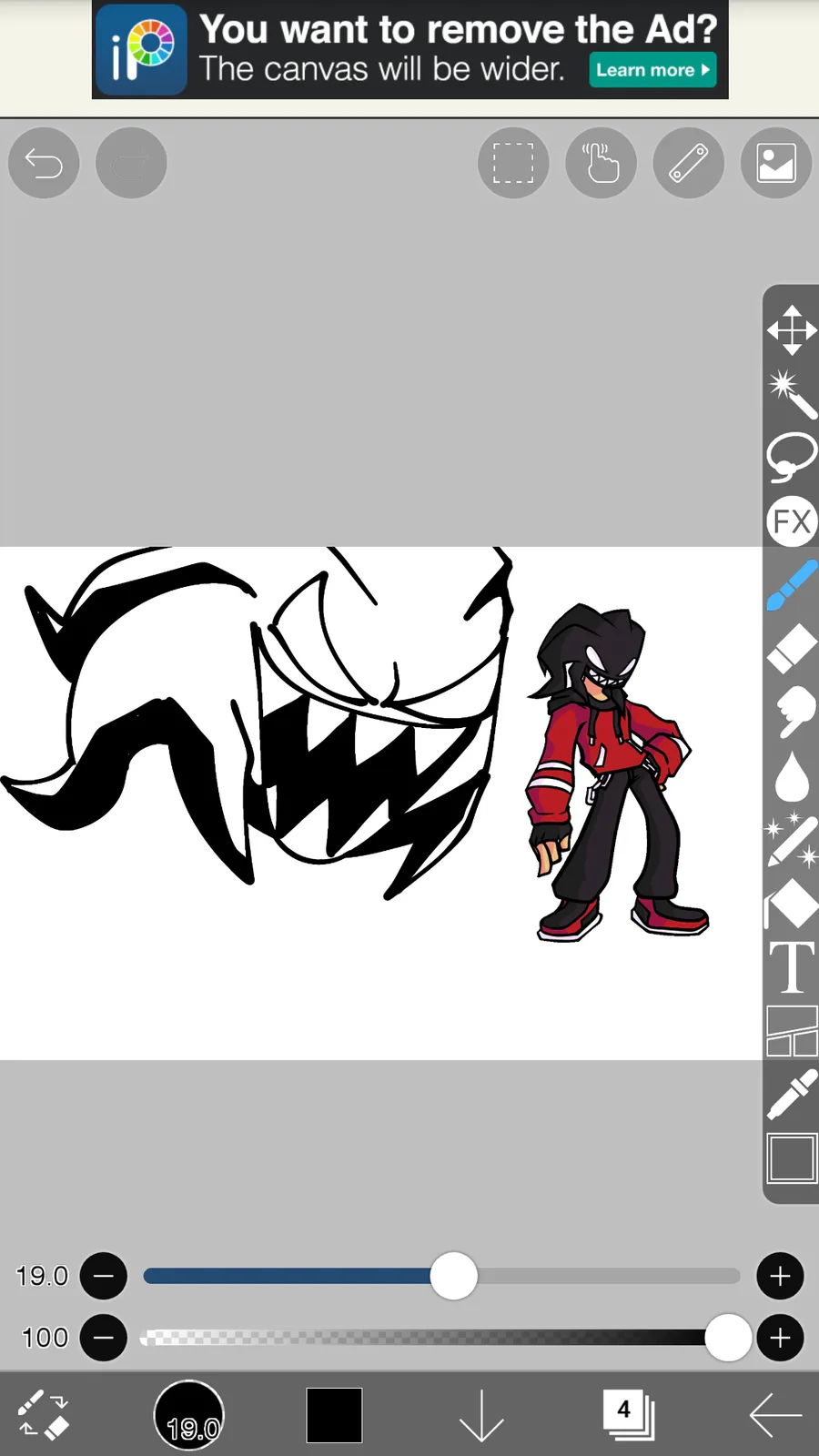Select the Frame Divider tool
The width and height of the screenshot is (819, 1456).
(x=792, y=1030)
